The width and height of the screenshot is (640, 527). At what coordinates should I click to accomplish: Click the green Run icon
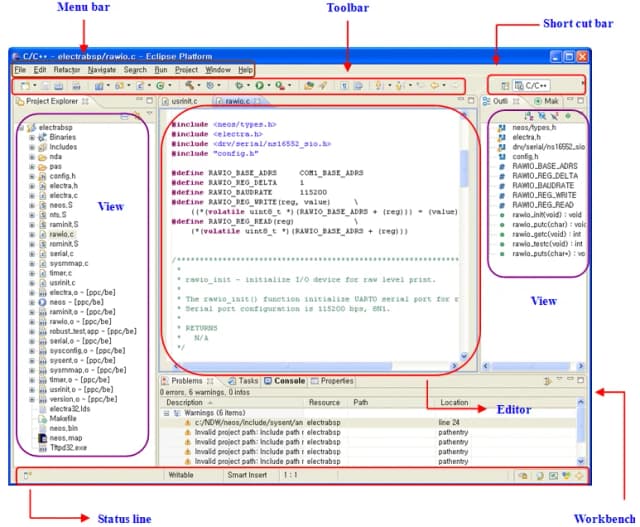point(260,86)
